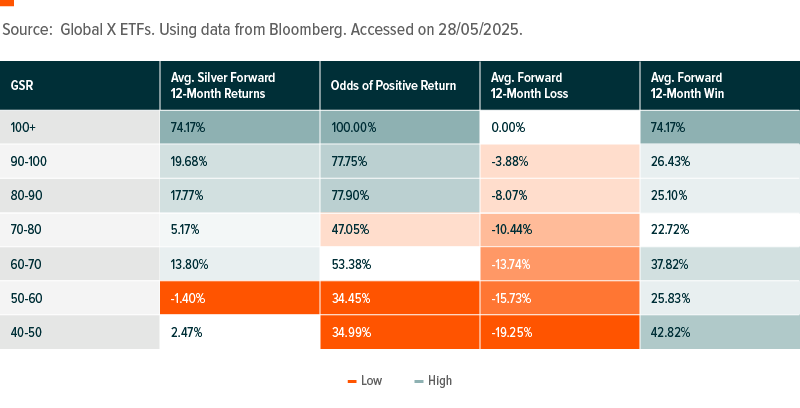Click the orange Low legend swatch
This screenshot has height=408, width=800.
[353, 381]
